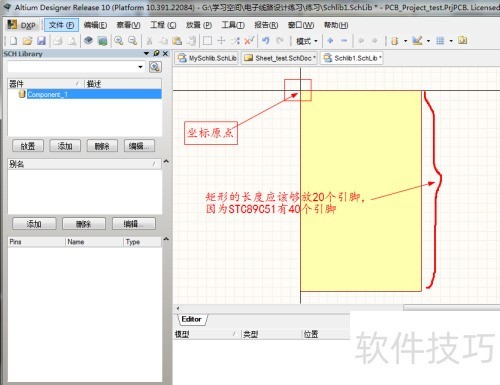The height and width of the screenshot is (385, 500).
Task: Click 添加 button under component list
Action: pos(65,146)
